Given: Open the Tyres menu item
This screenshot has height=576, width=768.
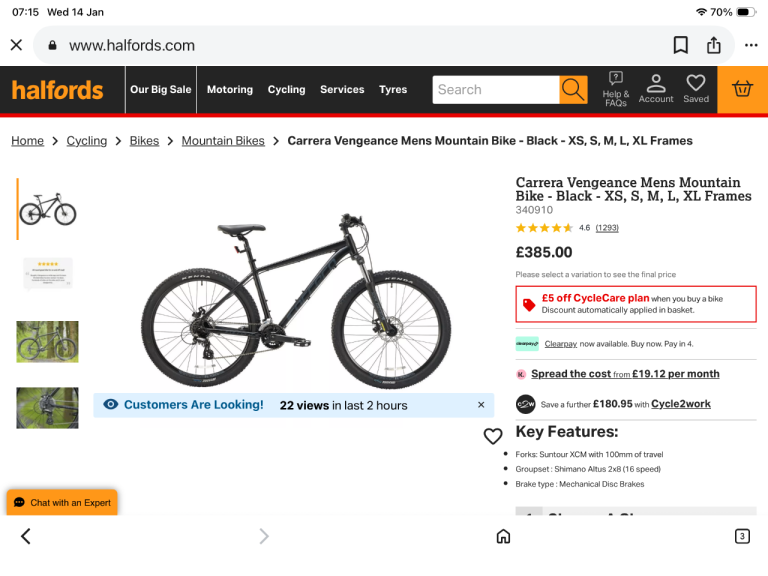Looking at the screenshot, I should tap(393, 90).
